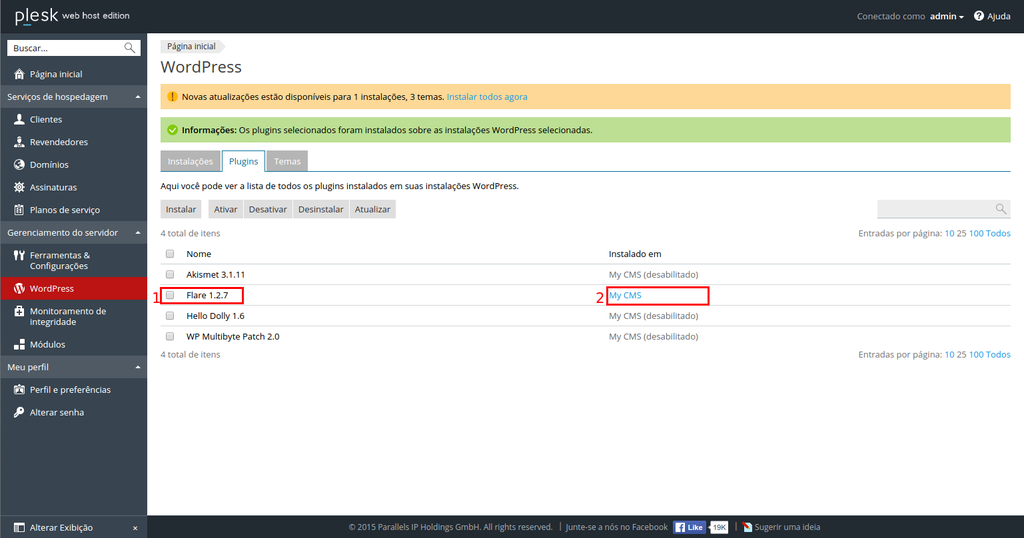The image size is (1024, 538).
Task: Open Domínios via its globe icon
Action: 19,165
